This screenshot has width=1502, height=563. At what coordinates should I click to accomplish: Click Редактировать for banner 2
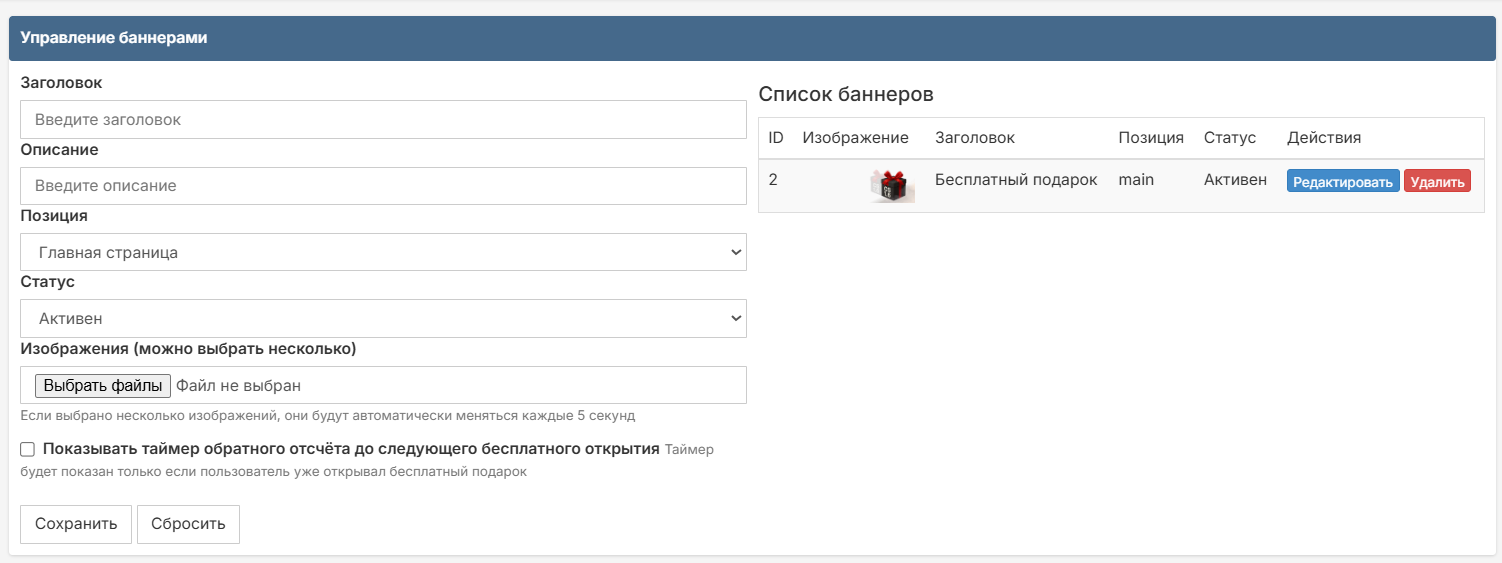click(1342, 181)
